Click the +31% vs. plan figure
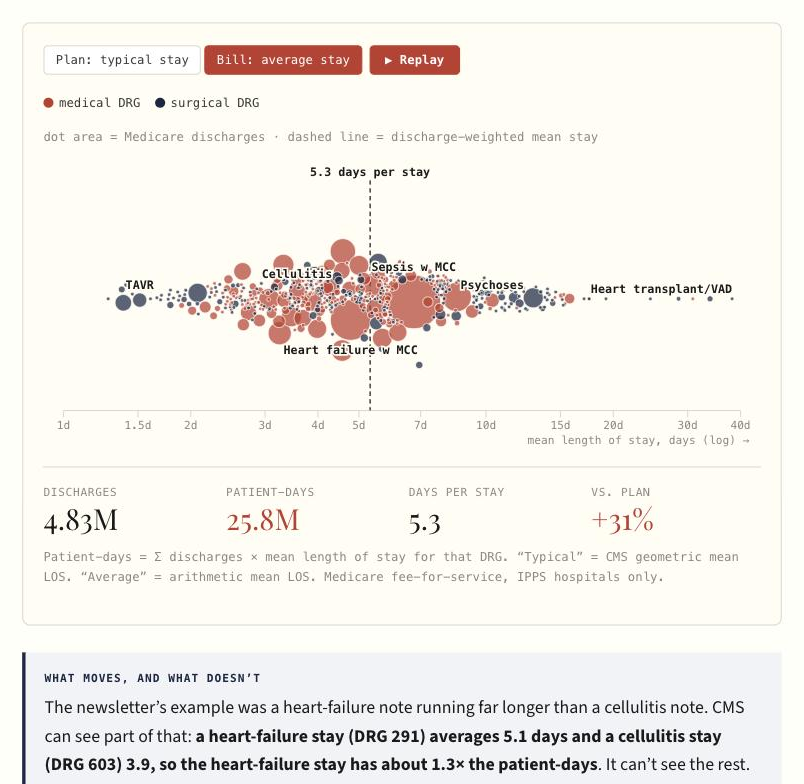 tap(622, 520)
